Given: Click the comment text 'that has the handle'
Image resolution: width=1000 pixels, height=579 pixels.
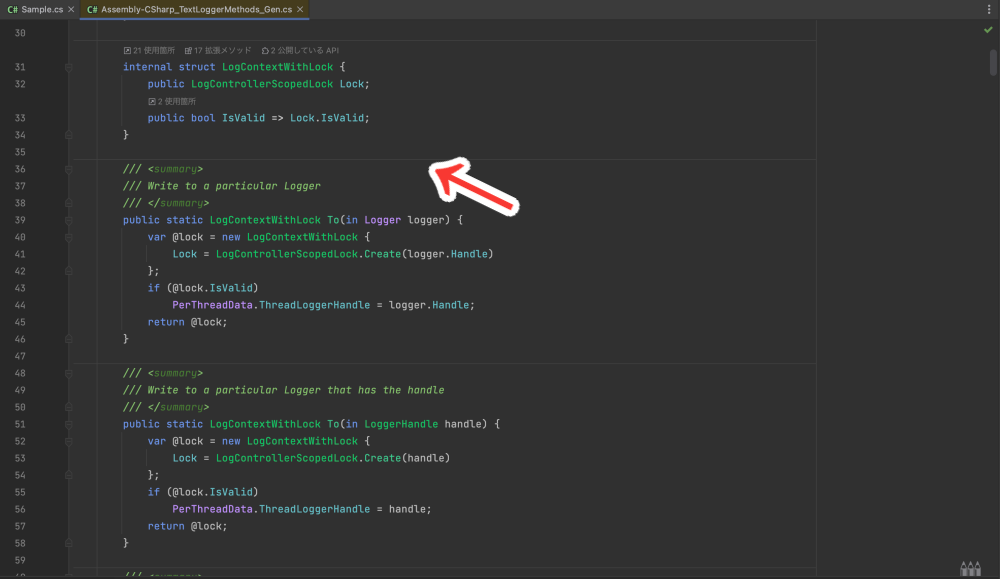Looking at the screenshot, I should 386,390.
